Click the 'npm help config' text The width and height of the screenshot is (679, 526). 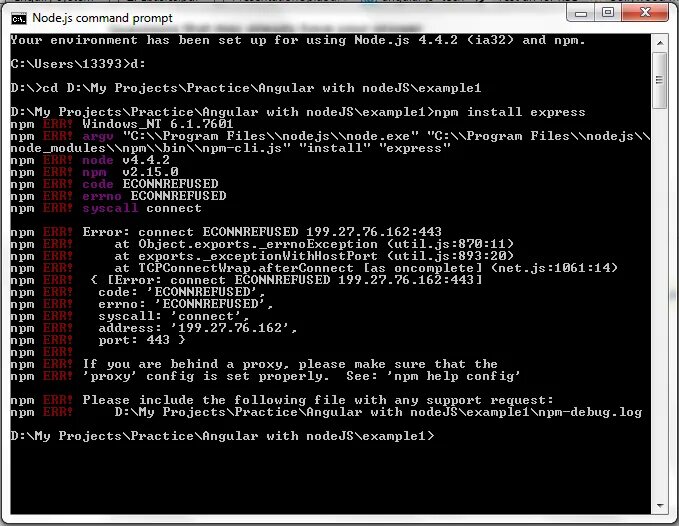click(x=453, y=376)
